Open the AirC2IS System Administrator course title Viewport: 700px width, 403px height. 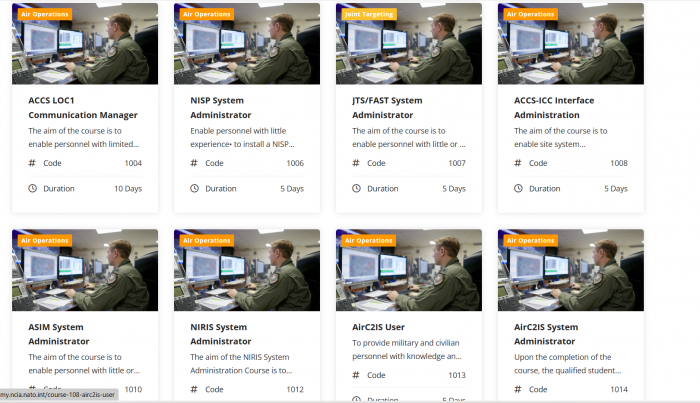(546, 334)
